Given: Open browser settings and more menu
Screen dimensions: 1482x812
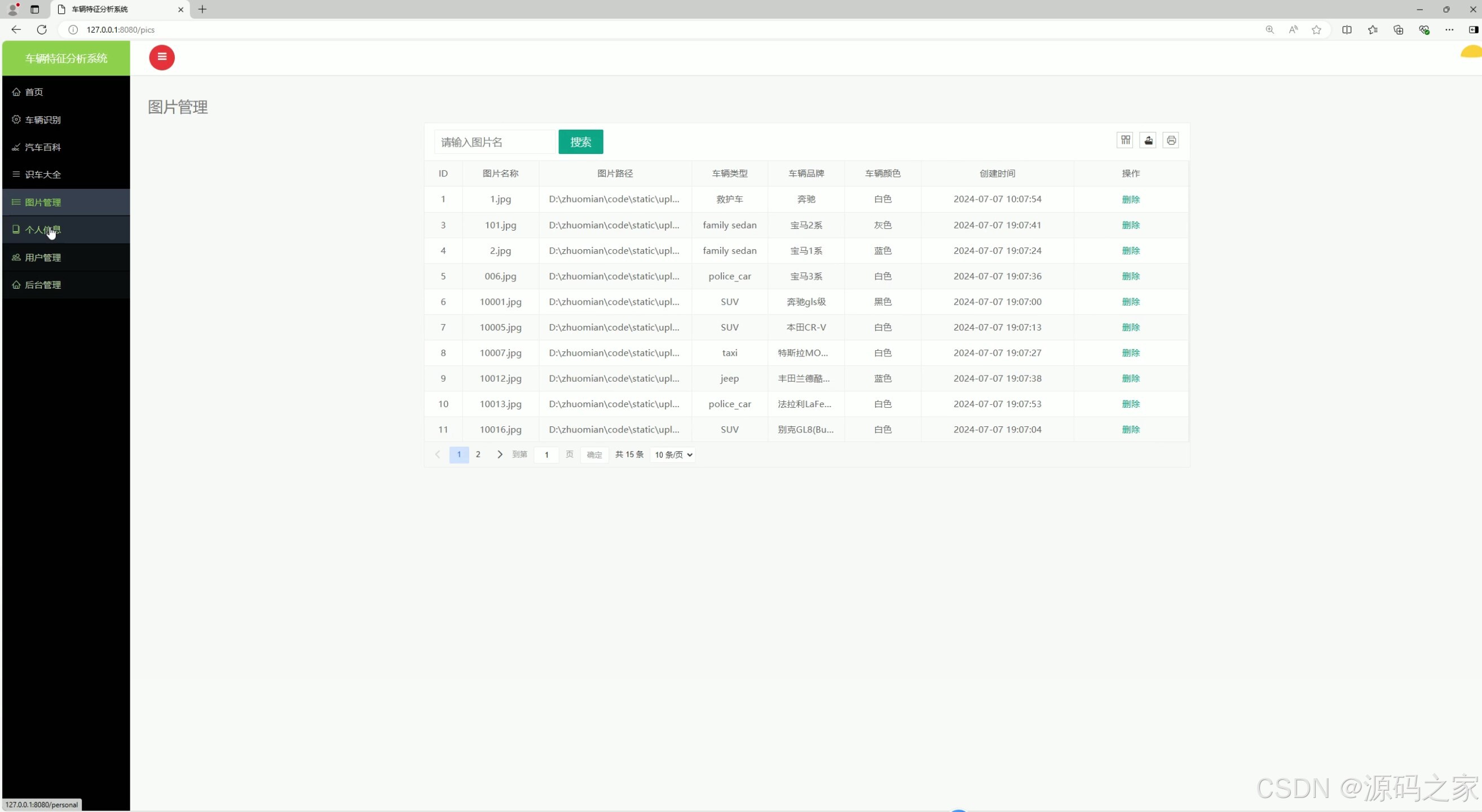Looking at the screenshot, I should [x=1449, y=30].
